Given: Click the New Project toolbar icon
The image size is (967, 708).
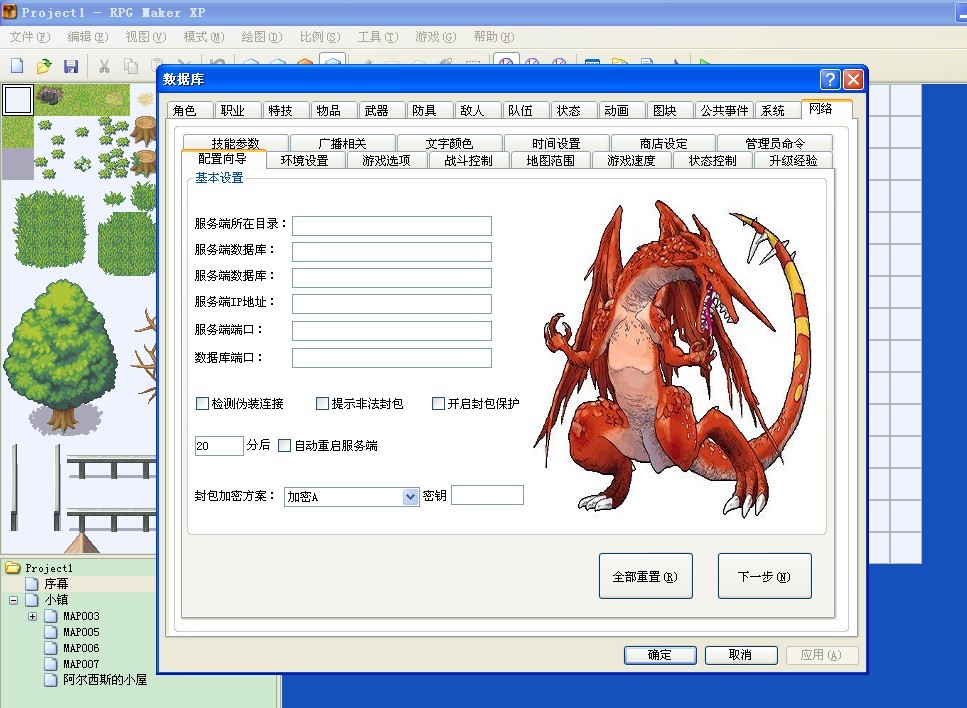Looking at the screenshot, I should click(17, 65).
